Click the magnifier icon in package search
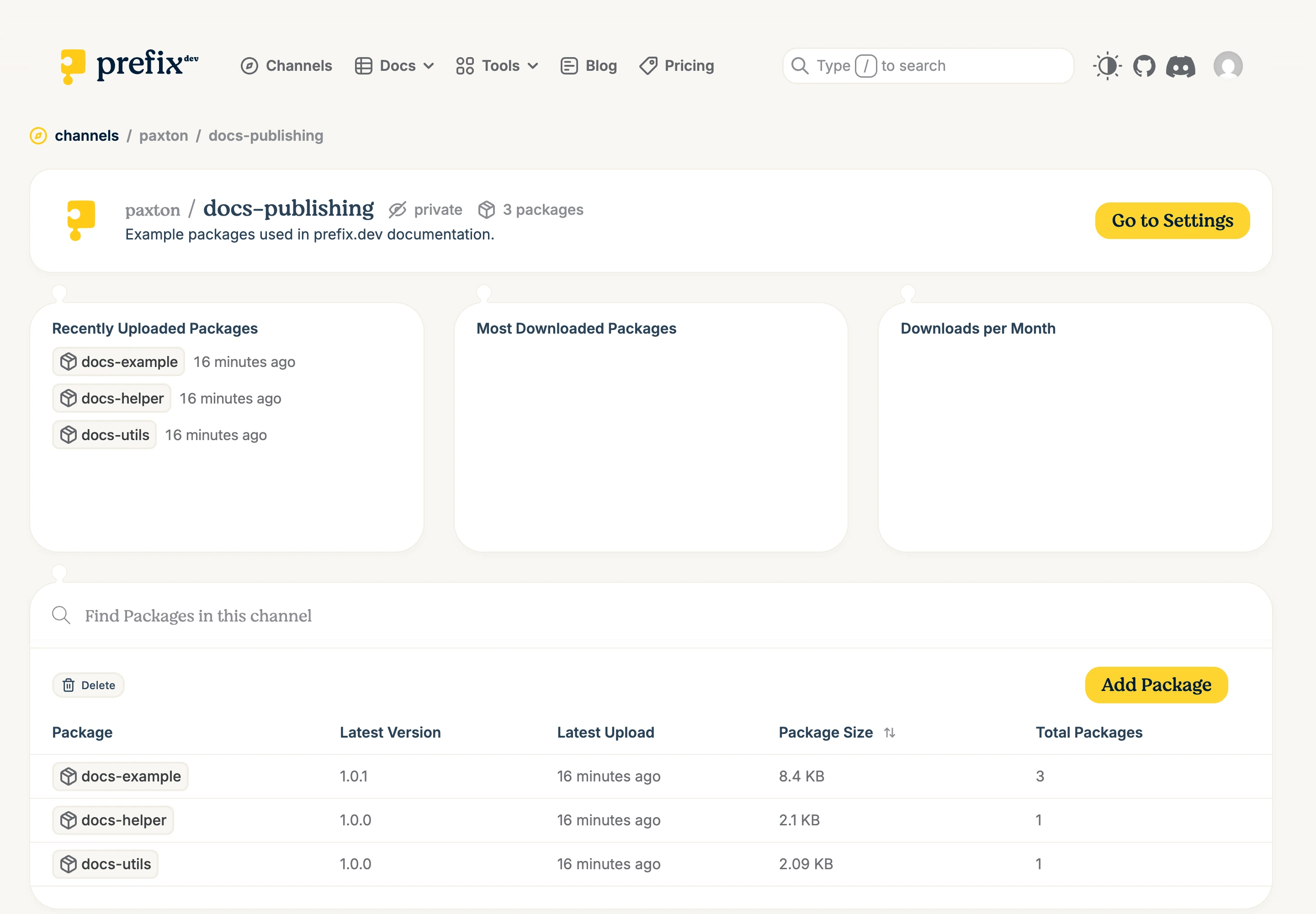The image size is (1316, 914). tap(61, 616)
